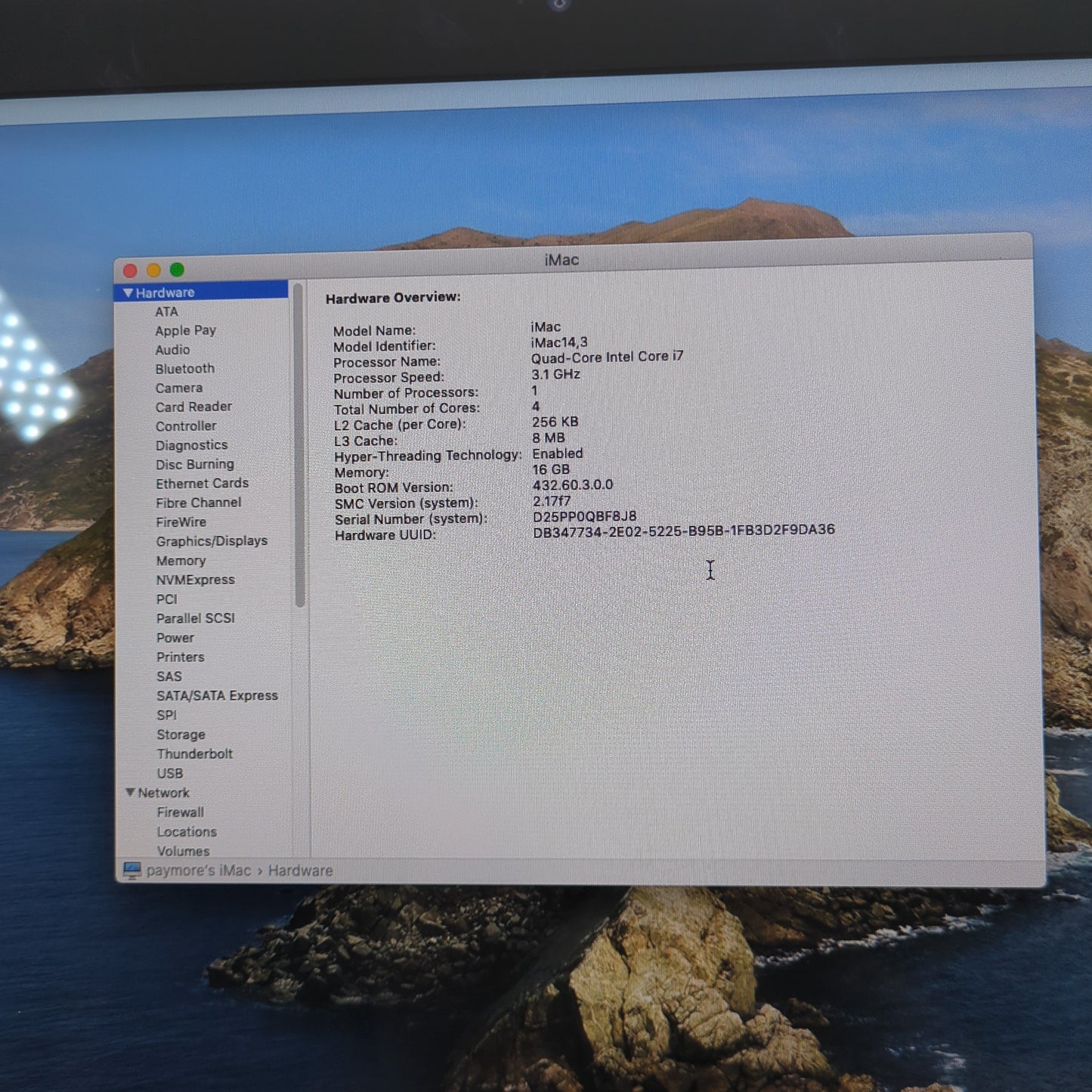Click the sidebar vertical scrollbar
1092x1092 pixels.
coord(299,446)
